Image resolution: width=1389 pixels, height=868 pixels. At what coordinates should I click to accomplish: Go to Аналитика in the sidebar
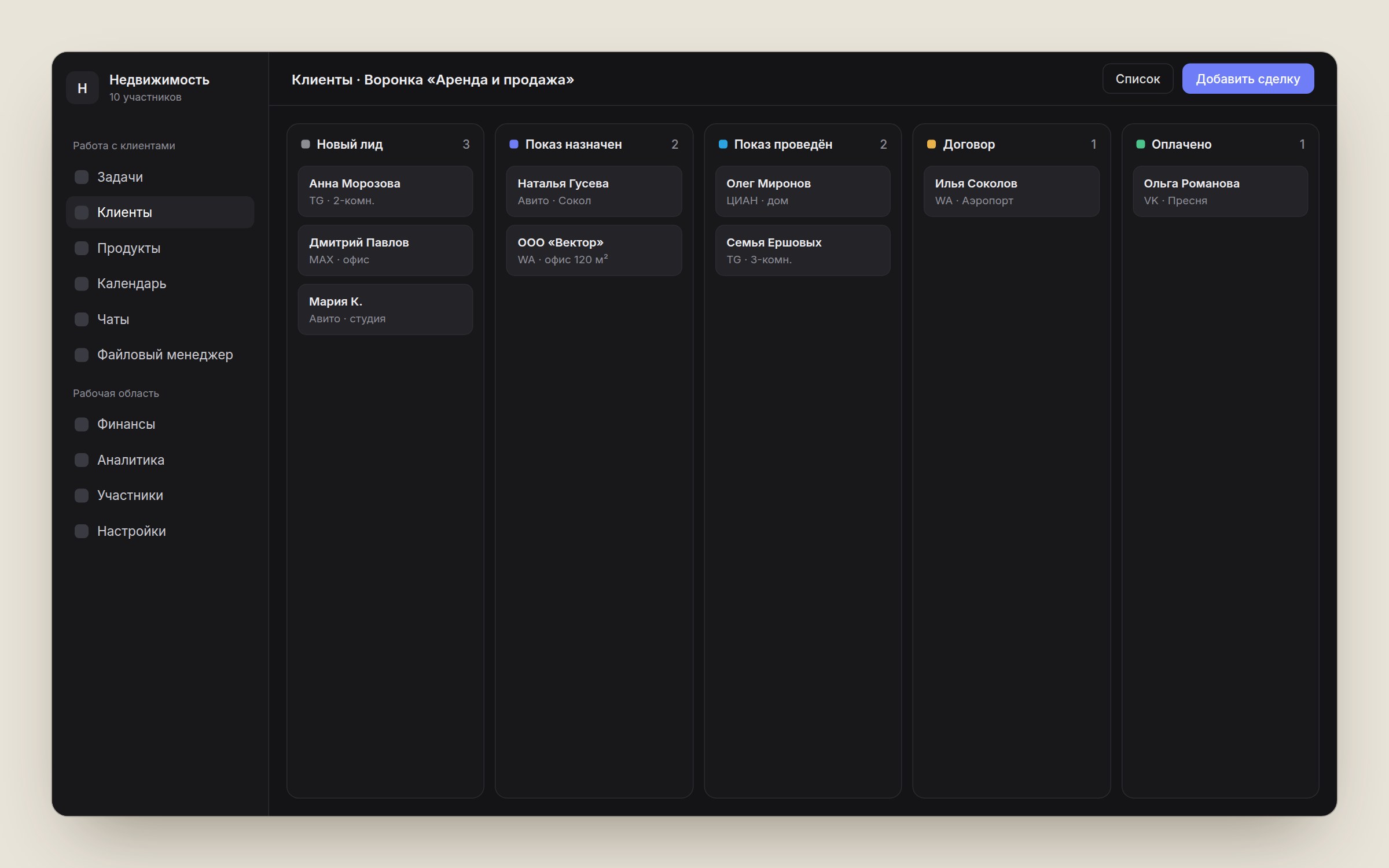[160, 460]
